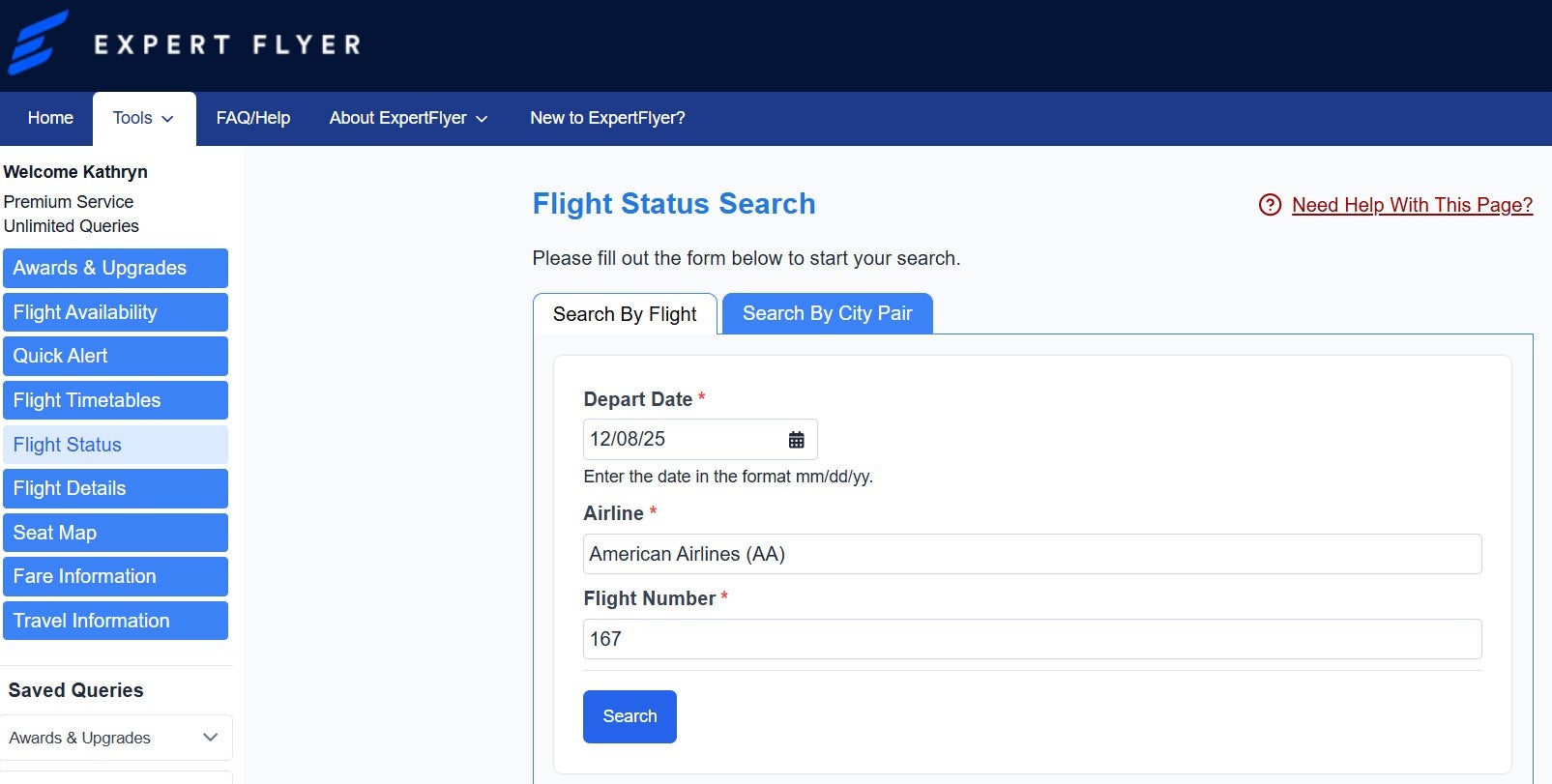This screenshot has height=784, width=1552.
Task: Open the FAQ/Help page
Action: point(253,118)
